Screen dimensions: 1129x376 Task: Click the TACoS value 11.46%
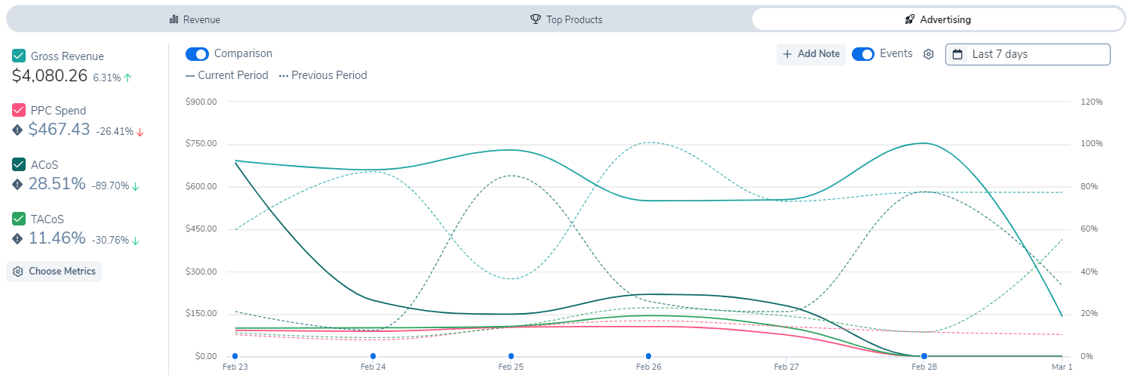click(x=57, y=238)
